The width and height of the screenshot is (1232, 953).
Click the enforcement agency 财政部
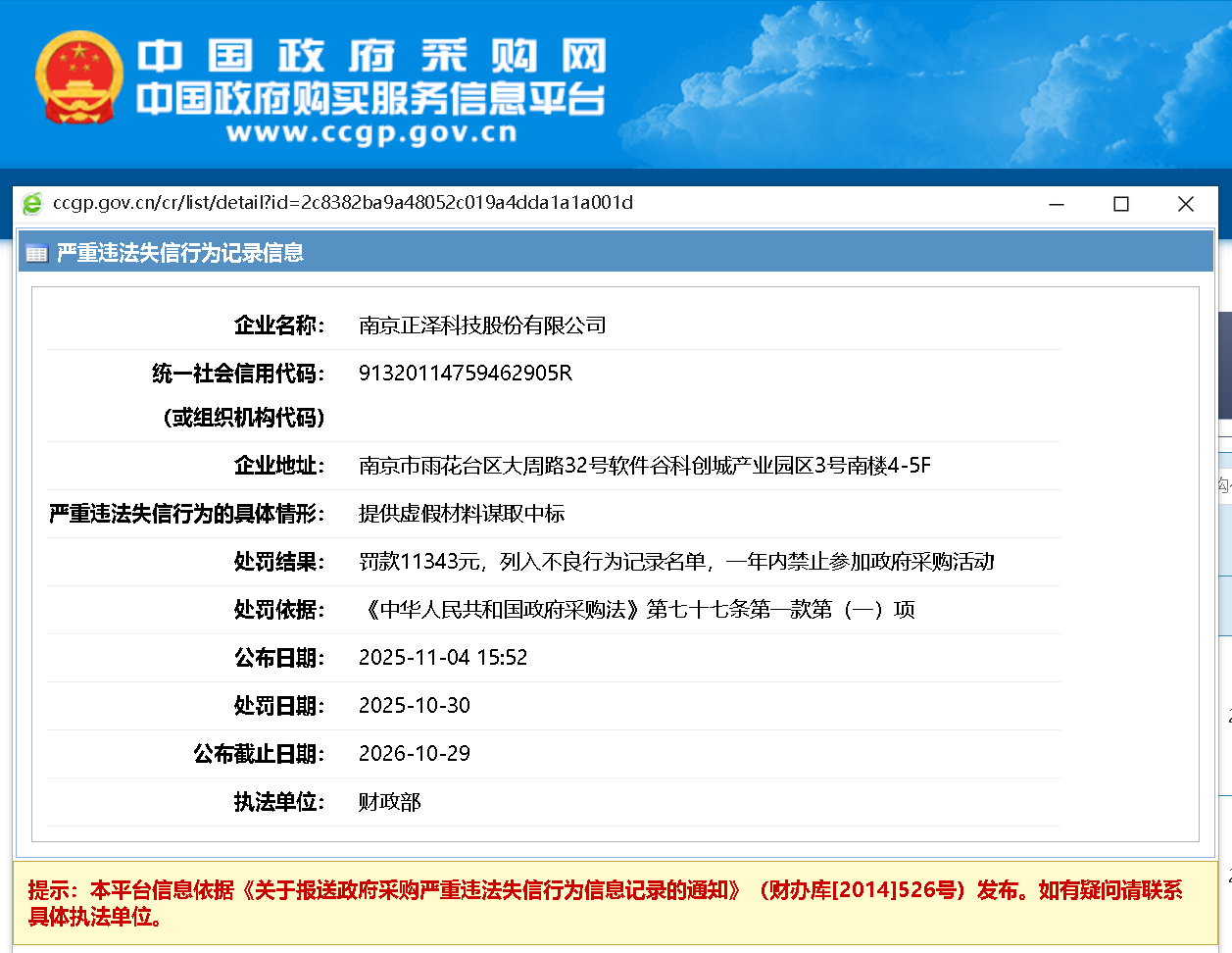tap(389, 802)
